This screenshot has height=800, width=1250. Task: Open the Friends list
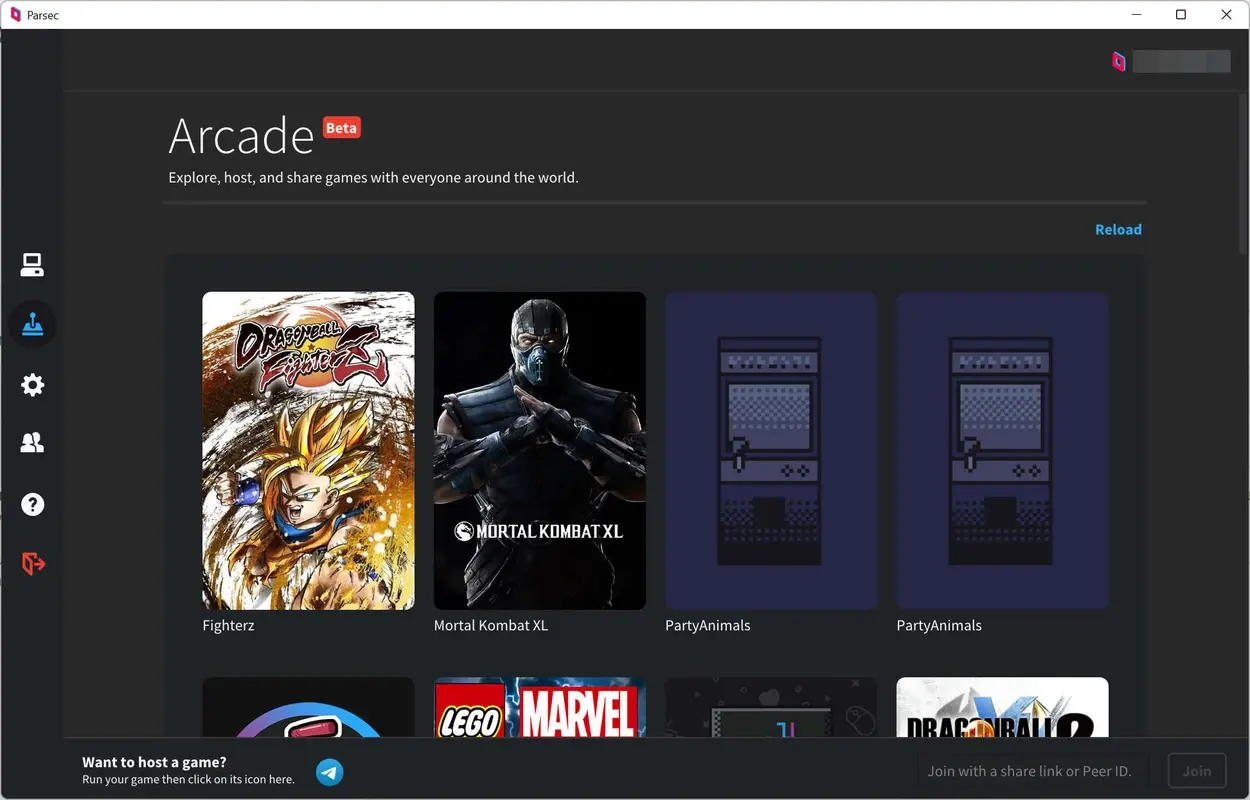click(x=32, y=442)
